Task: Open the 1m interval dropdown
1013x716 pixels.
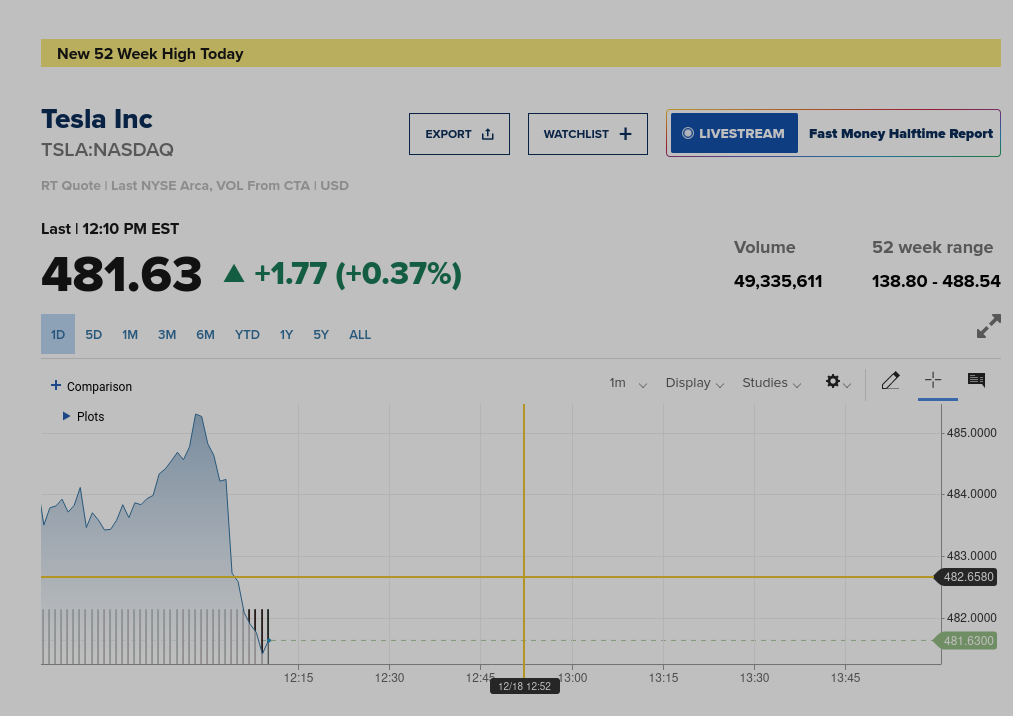Action: 627,383
